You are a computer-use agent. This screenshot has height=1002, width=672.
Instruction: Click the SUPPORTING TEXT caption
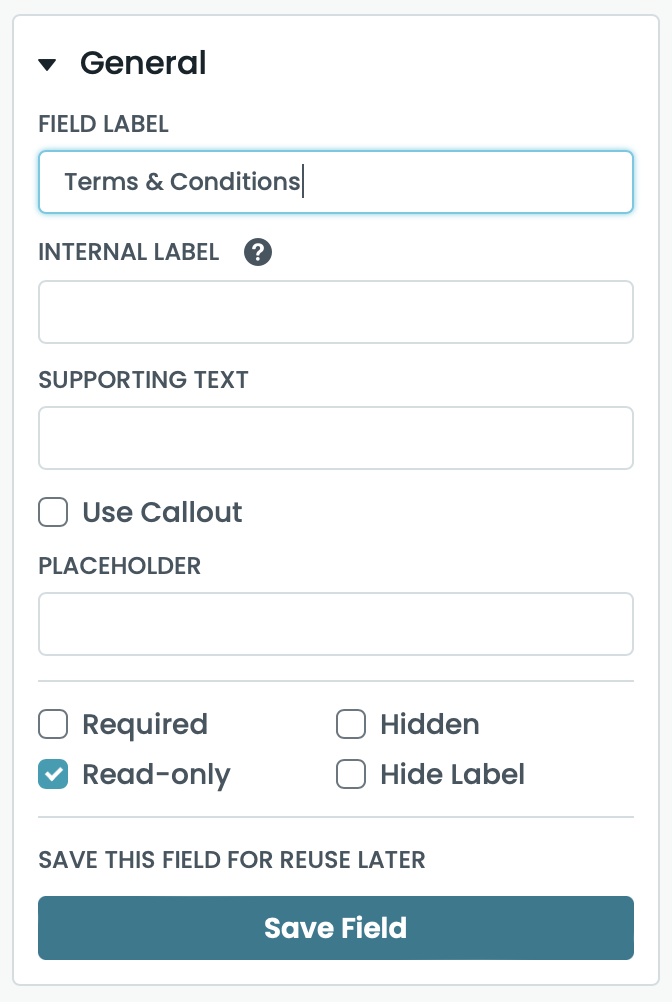click(x=143, y=380)
